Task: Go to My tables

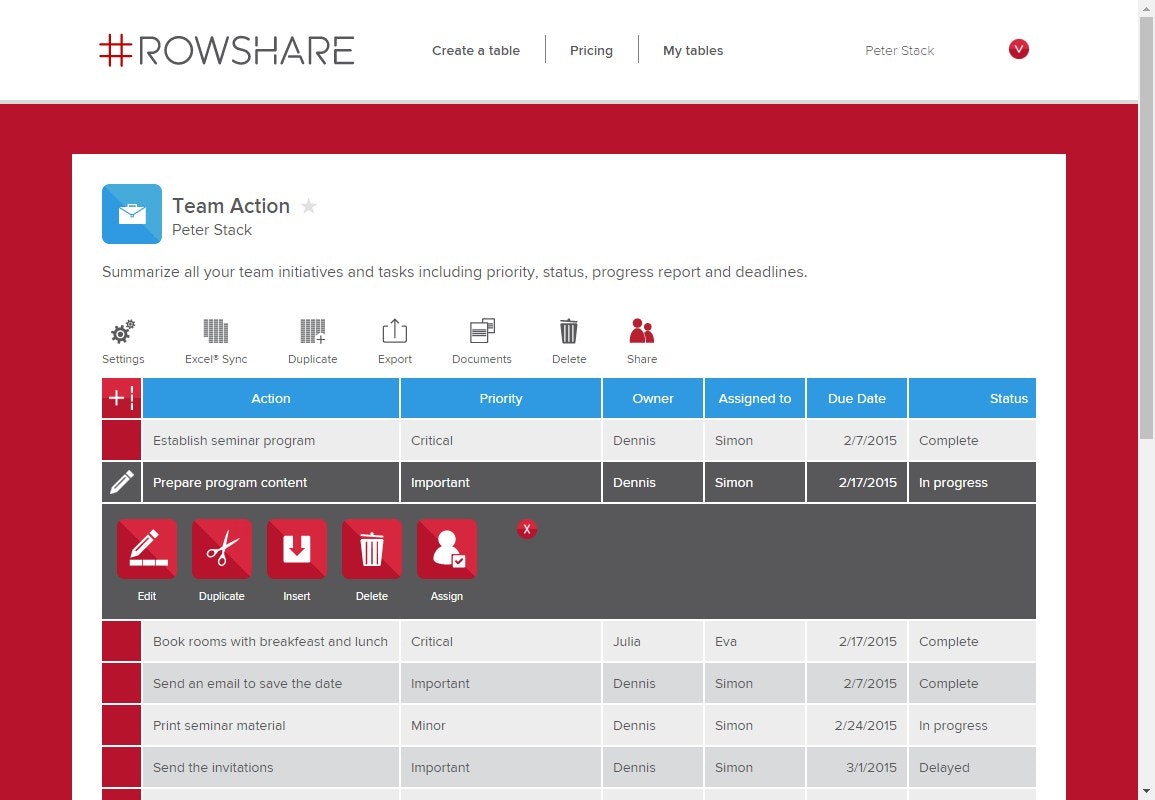Action: click(x=693, y=50)
